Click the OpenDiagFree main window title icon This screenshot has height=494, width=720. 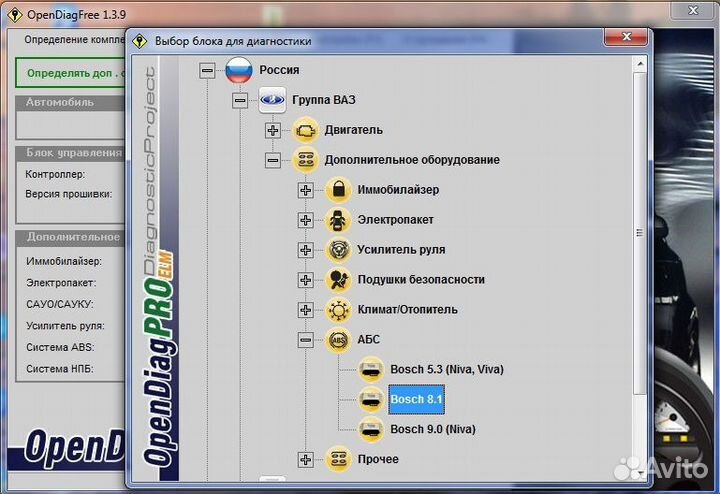15,15
